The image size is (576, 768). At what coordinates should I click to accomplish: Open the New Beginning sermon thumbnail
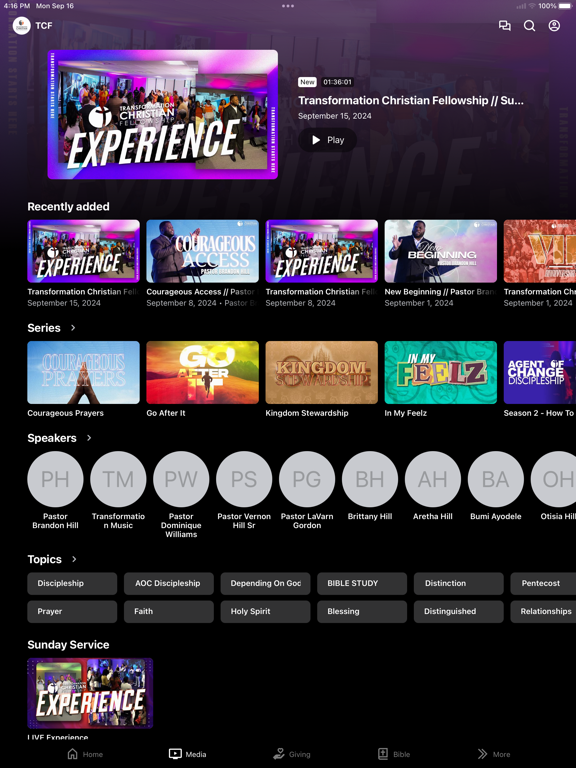click(x=440, y=251)
